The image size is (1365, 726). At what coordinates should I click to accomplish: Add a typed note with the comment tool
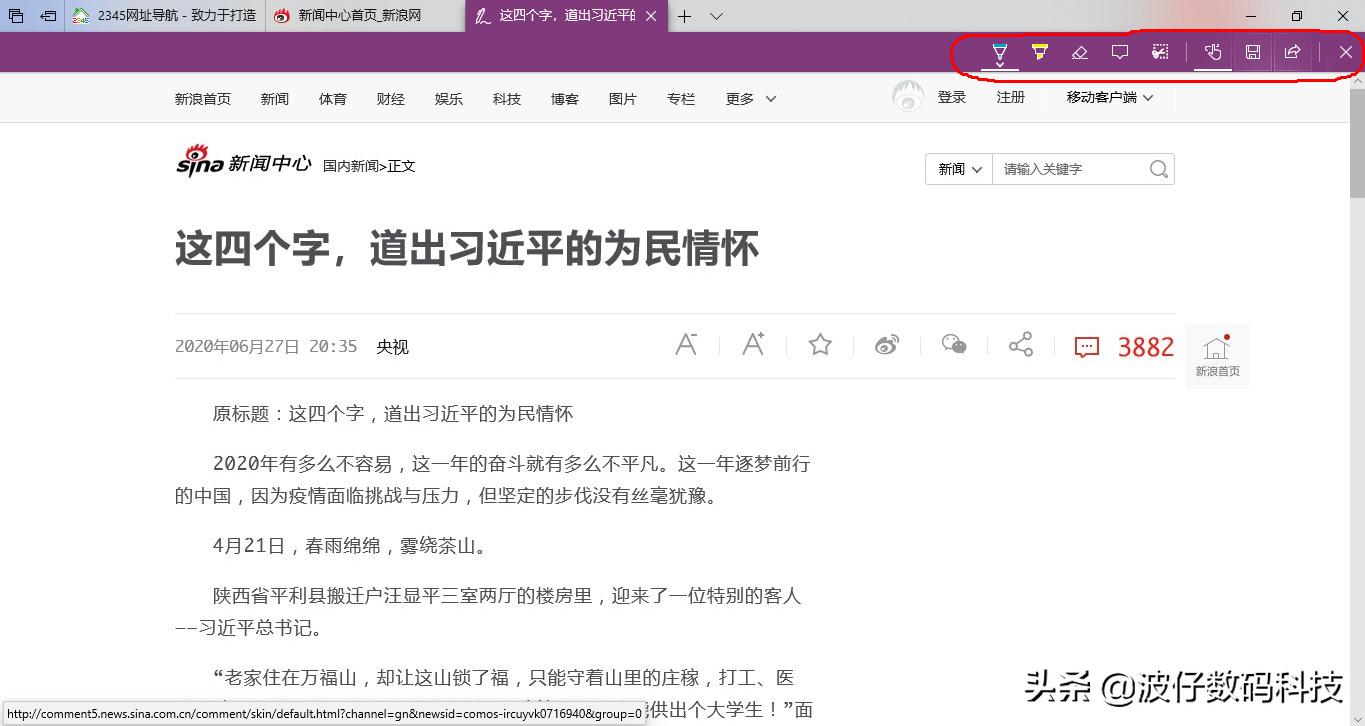coord(1120,52)
